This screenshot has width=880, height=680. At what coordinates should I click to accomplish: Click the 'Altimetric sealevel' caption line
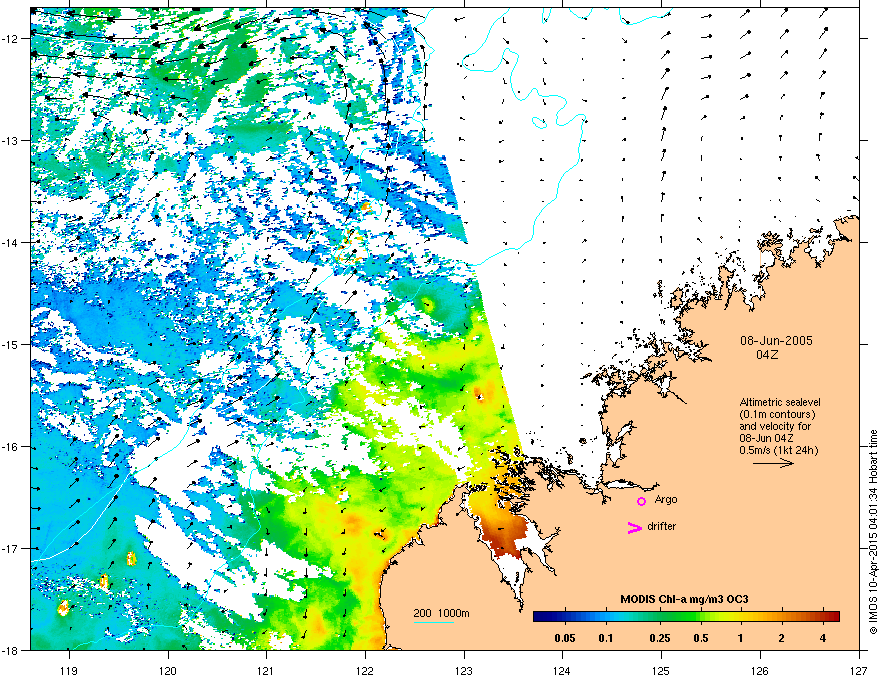(780, 402)
